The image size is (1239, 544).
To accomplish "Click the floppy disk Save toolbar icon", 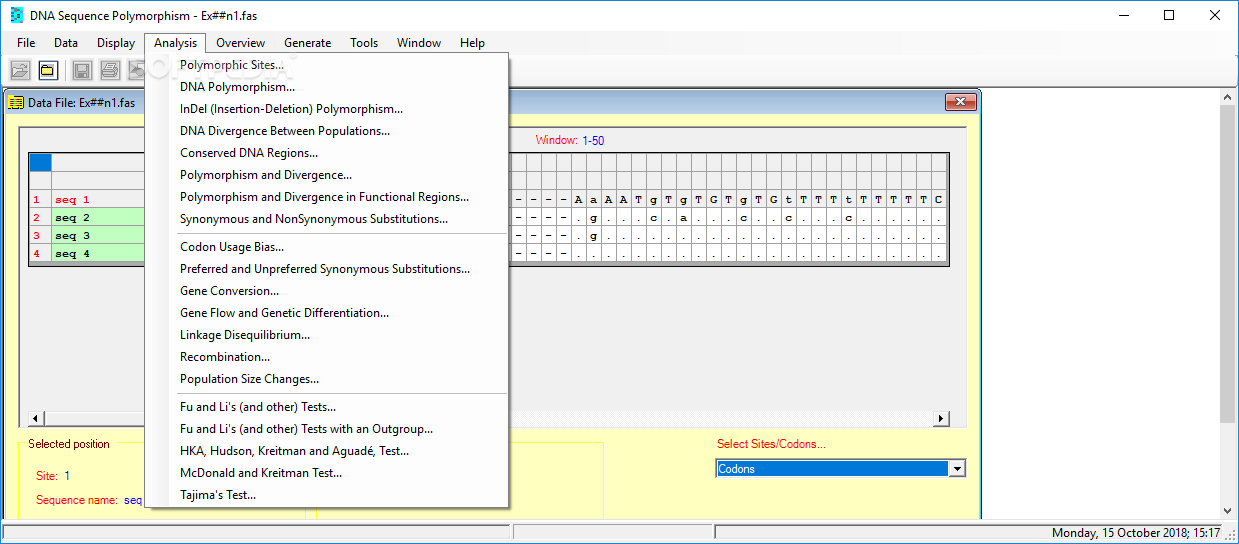I will pos(82,70).
